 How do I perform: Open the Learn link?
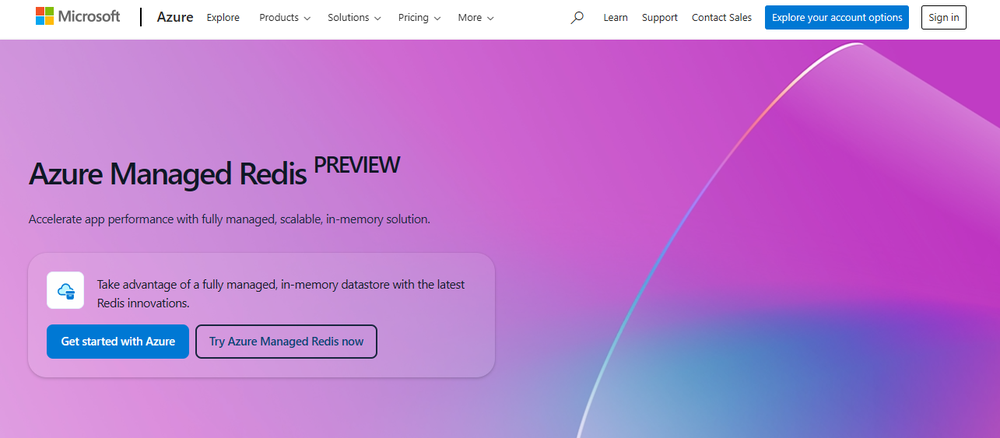tap(615, 17)
